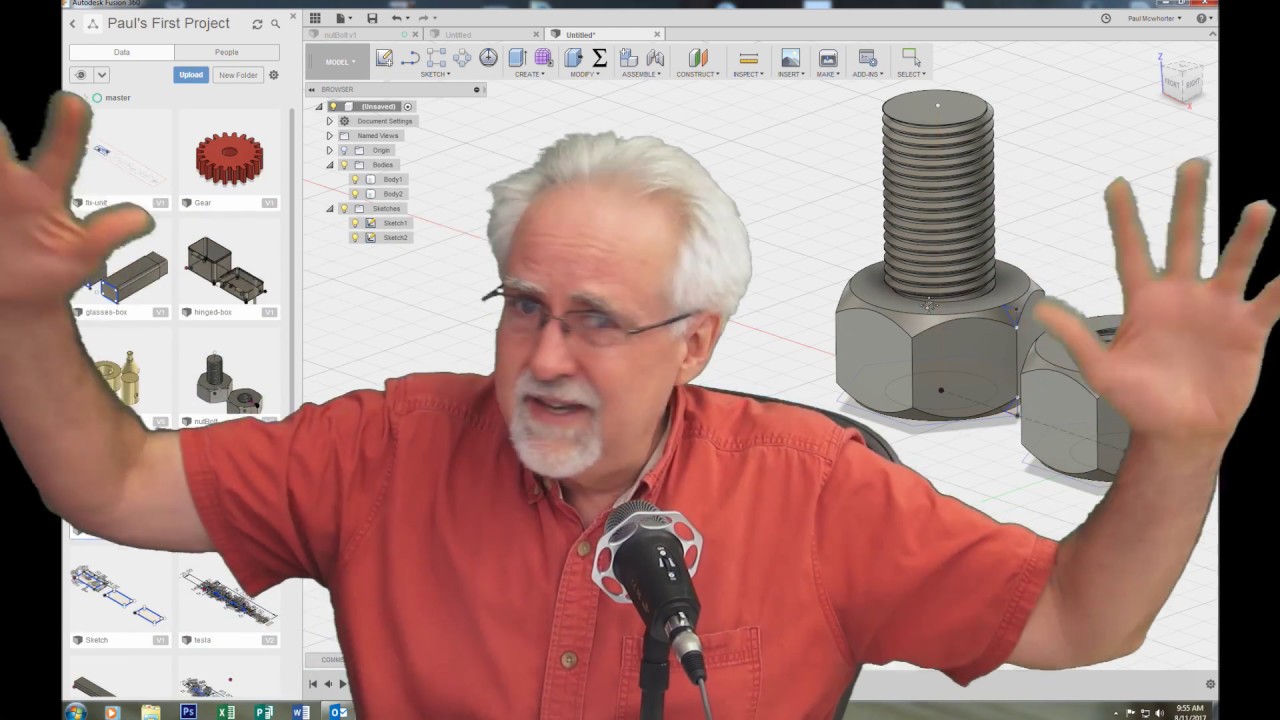1280x720 pixels.
Task: Select the Line sketch tool
Action: pos(410,58)
